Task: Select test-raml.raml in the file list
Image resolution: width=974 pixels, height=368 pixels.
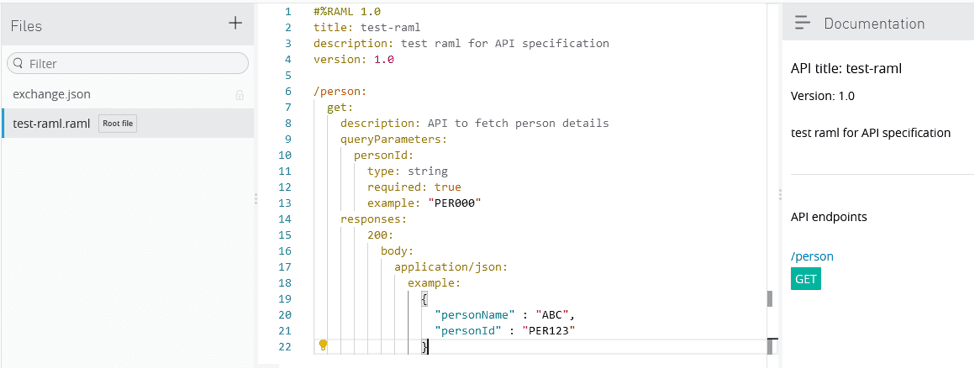Action: (x=127, y=123)
